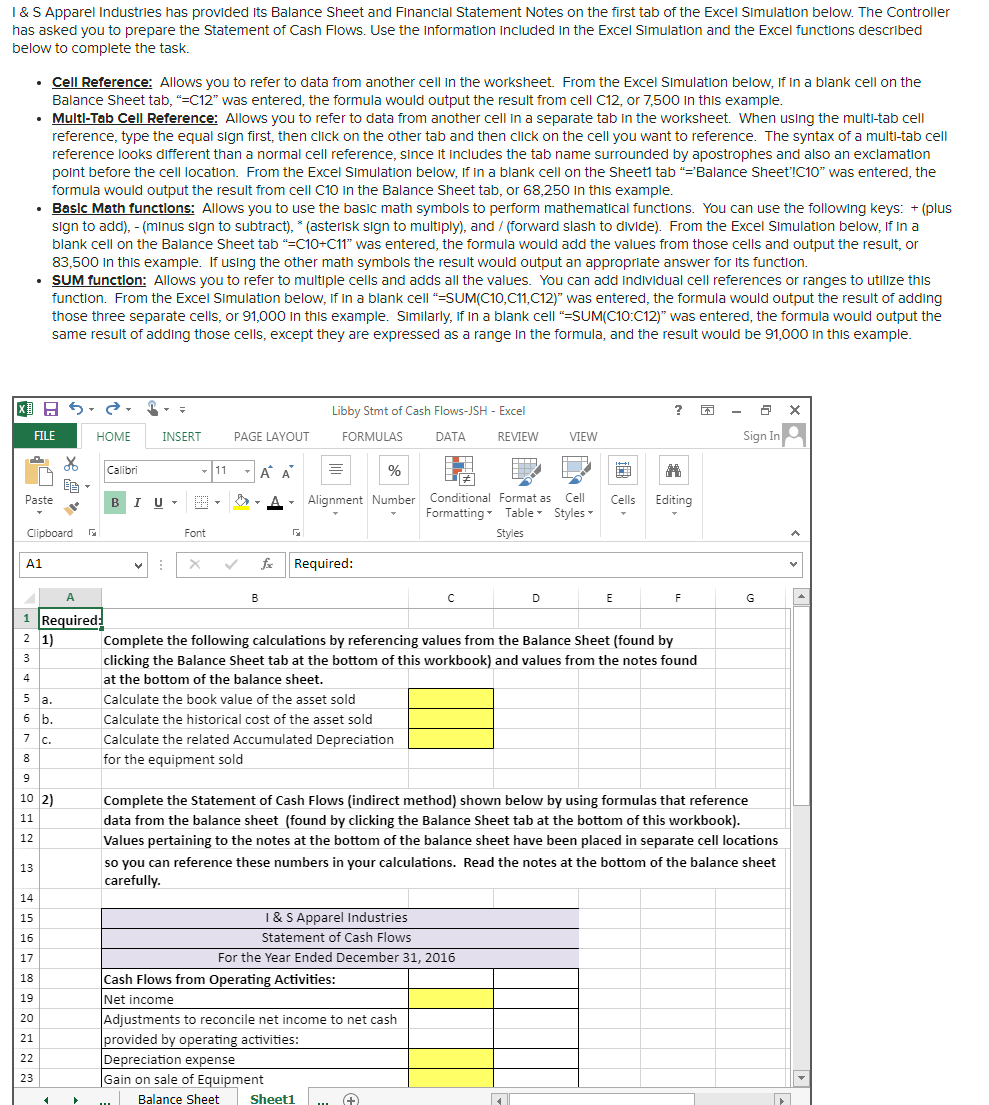Select the Sheet1 worksheet tab

272,1099
